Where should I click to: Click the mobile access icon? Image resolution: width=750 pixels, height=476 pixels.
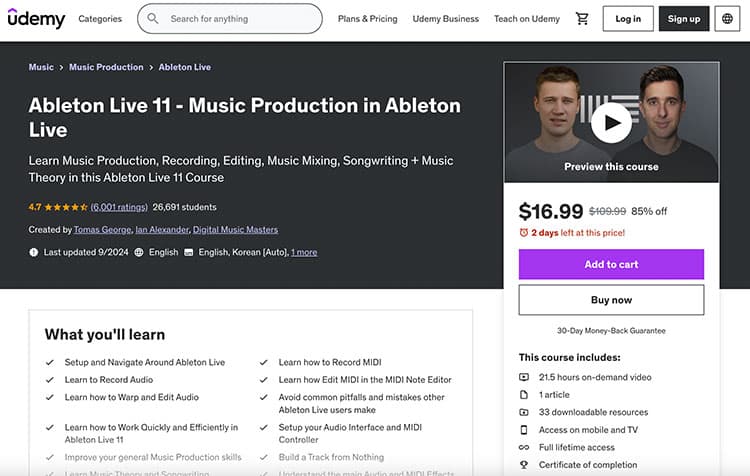pyautogui.click(x=524, y=430)
